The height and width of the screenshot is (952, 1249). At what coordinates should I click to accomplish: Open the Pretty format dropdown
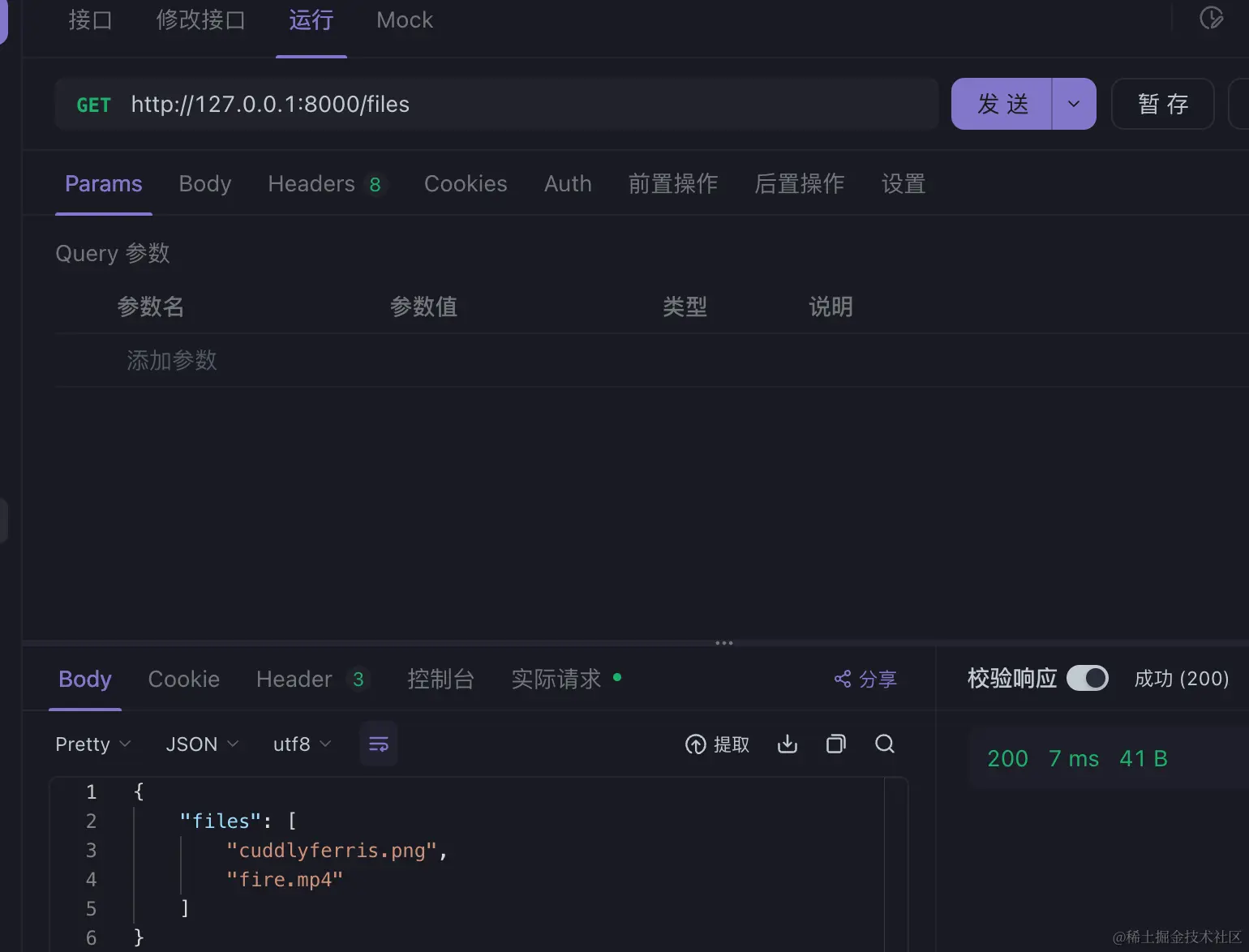(x=92, y=744)
